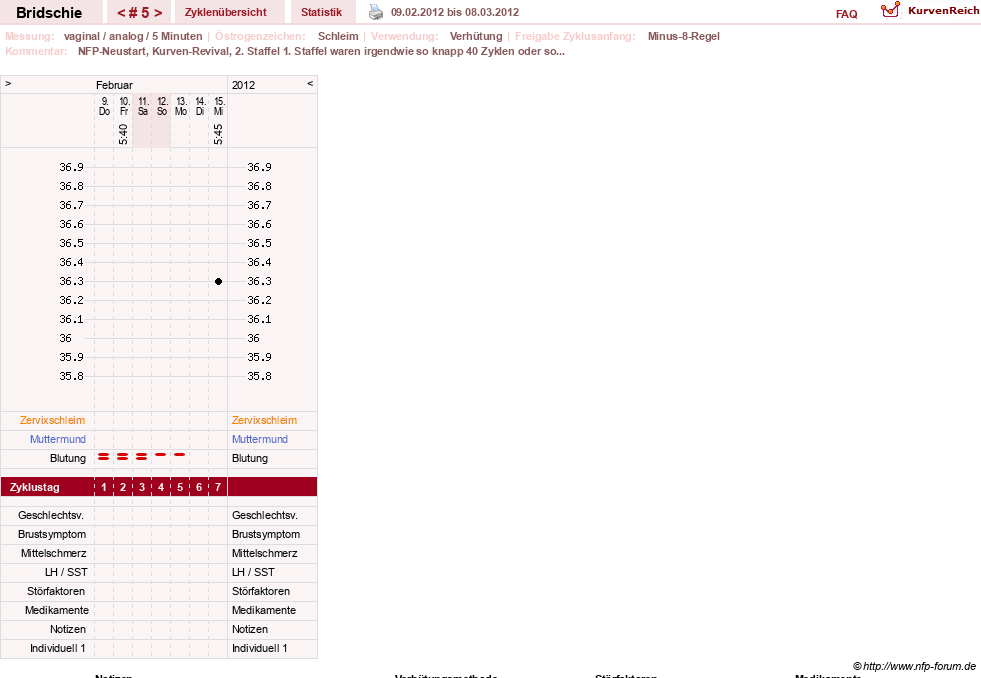Click the left Muttermund label
This screenshot has width=981, height=678.
pos(58,439)
